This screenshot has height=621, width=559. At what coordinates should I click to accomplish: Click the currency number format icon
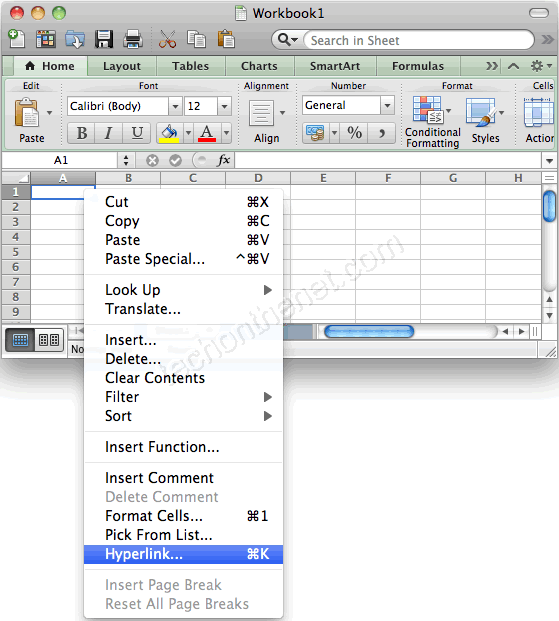315,133
